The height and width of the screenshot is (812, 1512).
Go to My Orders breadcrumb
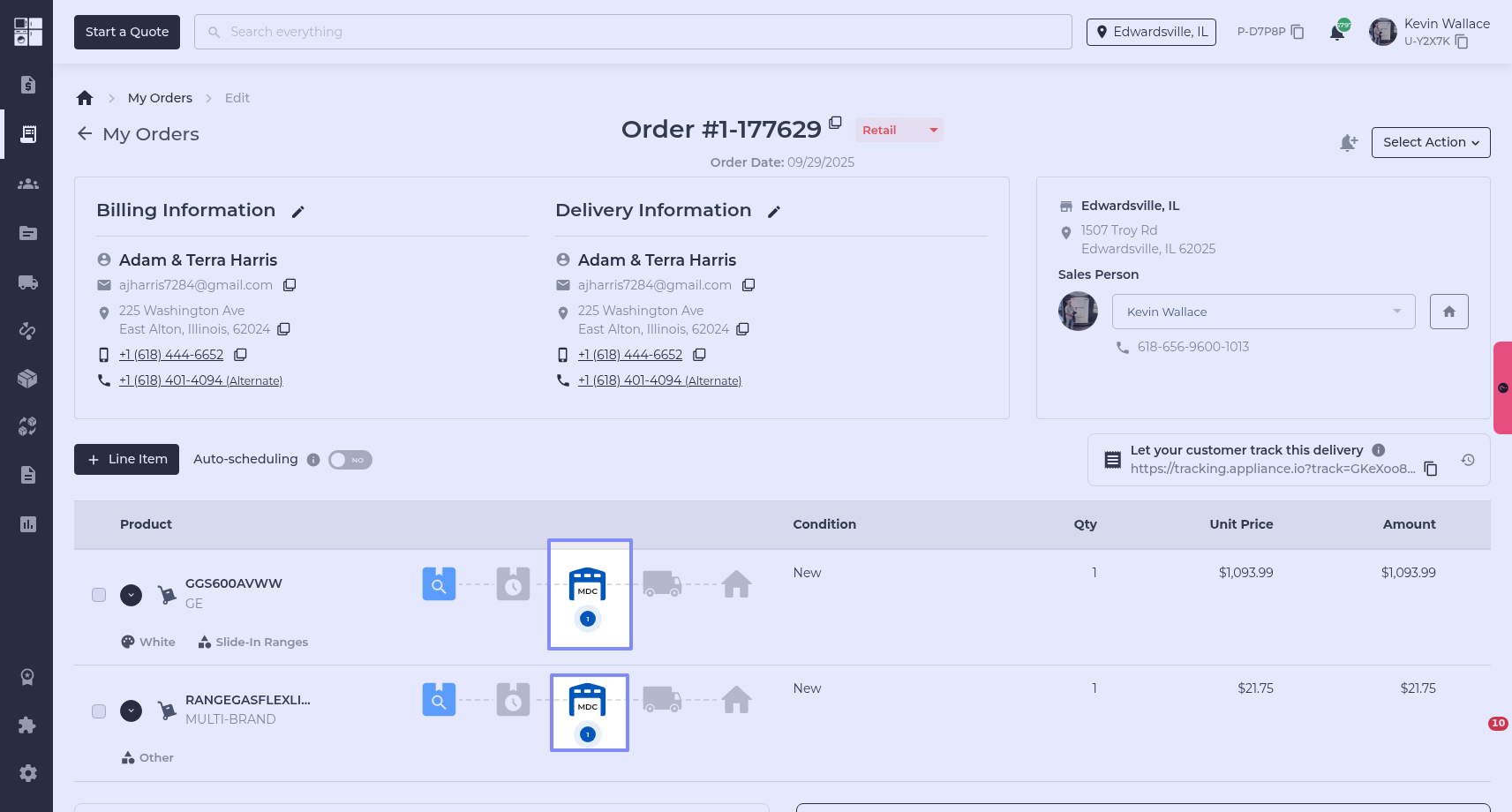pos(160,98)
